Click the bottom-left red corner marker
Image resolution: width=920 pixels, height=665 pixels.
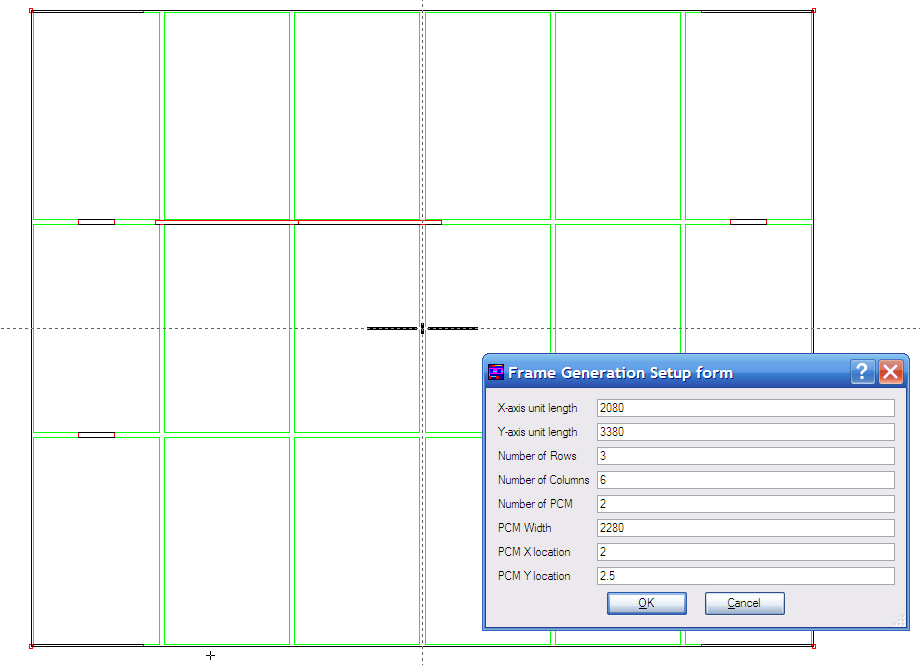32,646
